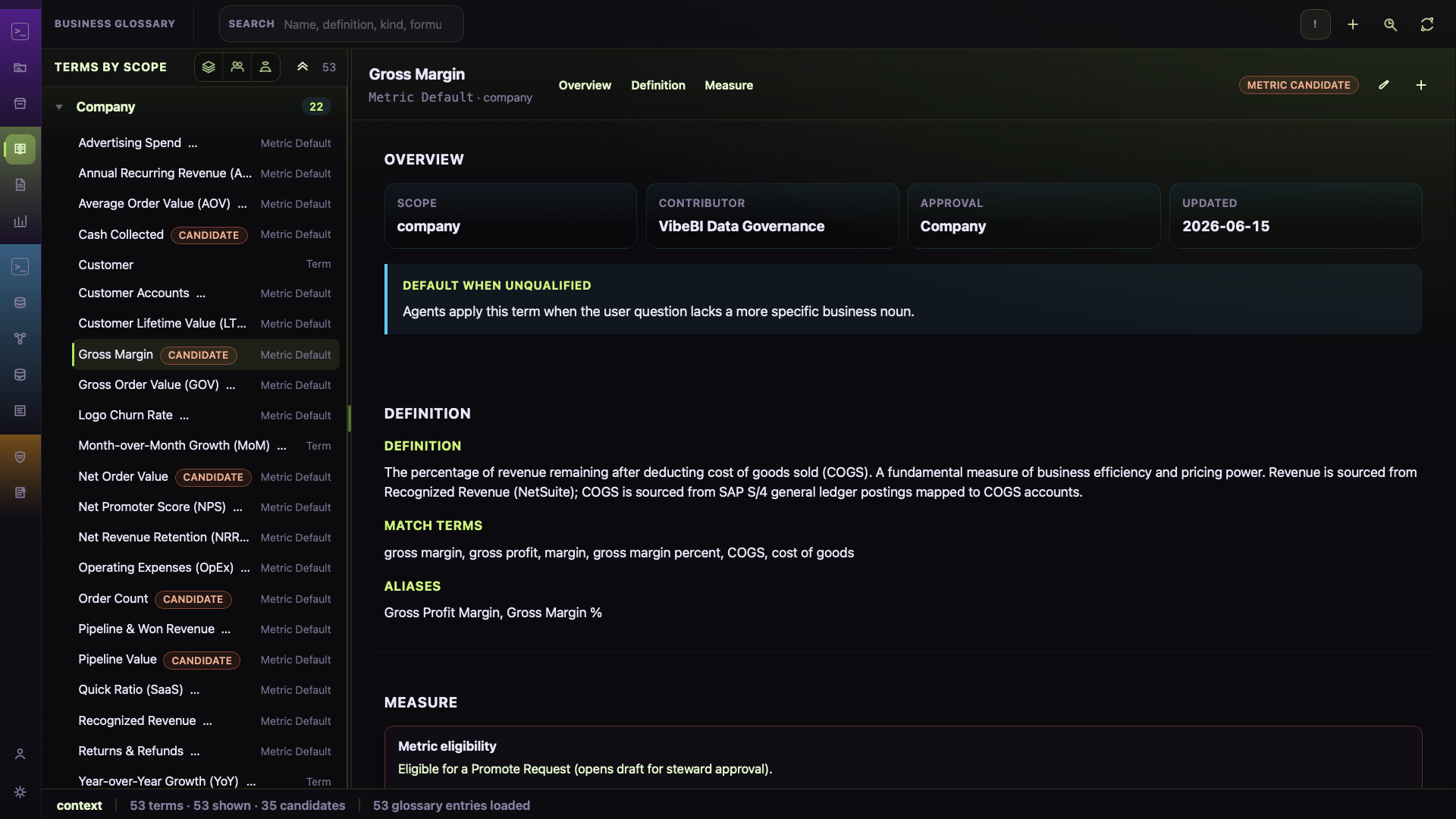
Task: Select the Recognized Revenue term
Action: [205, 720]
